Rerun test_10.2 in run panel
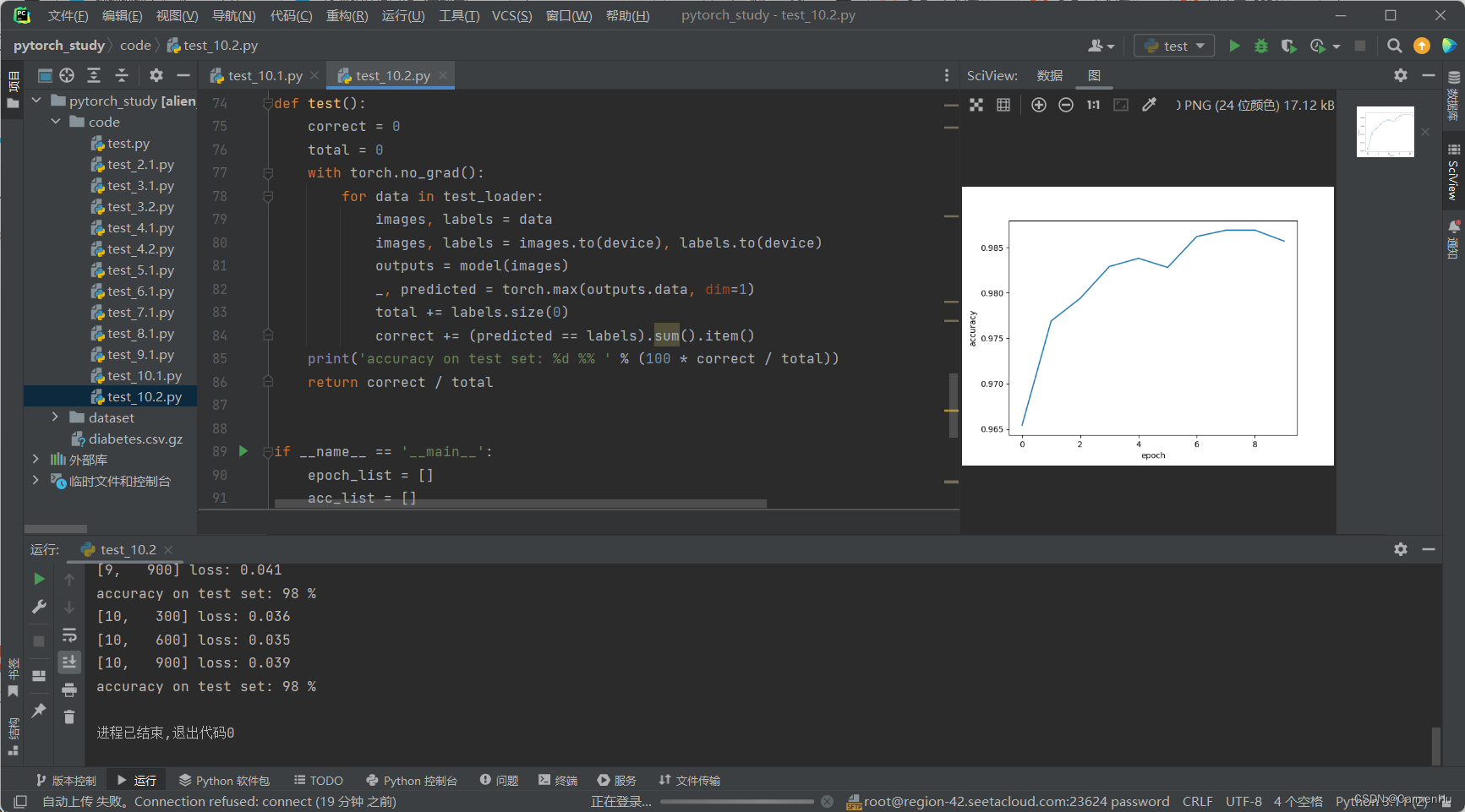The height and width of the screenshot is (812, 1465). (x=39, y=579)
